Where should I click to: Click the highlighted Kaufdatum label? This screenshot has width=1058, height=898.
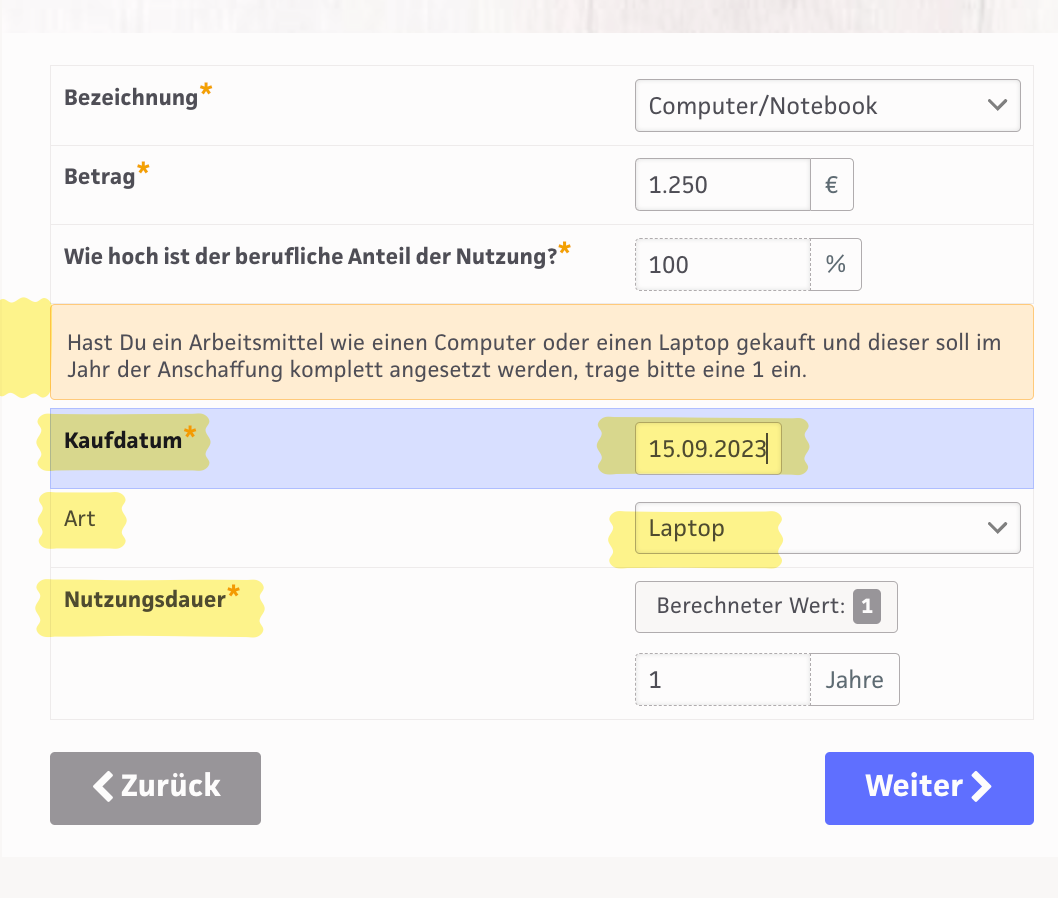[123, 440]
